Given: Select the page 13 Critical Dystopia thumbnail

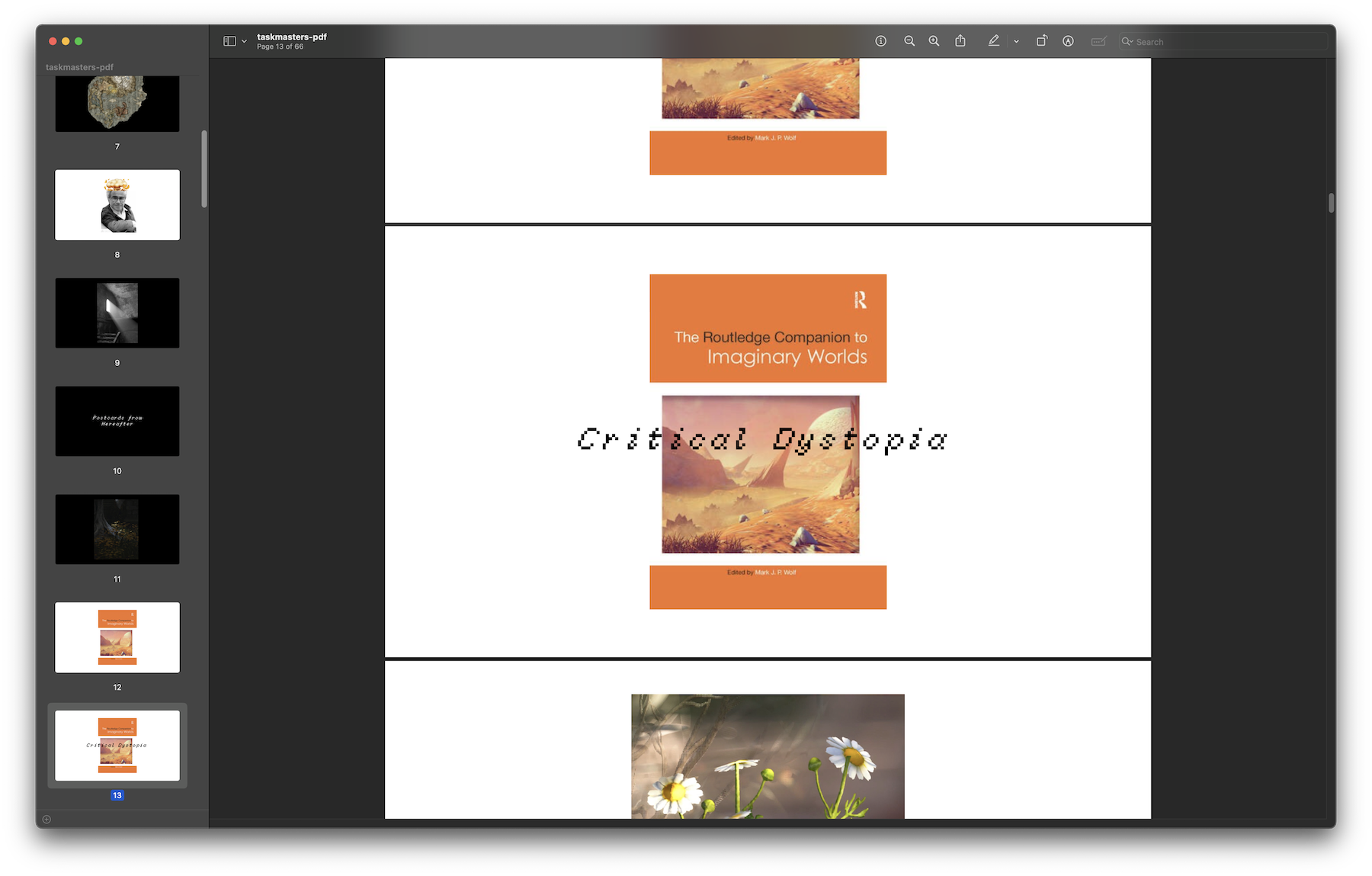Looking at the screenshot, I should point(117,746).
